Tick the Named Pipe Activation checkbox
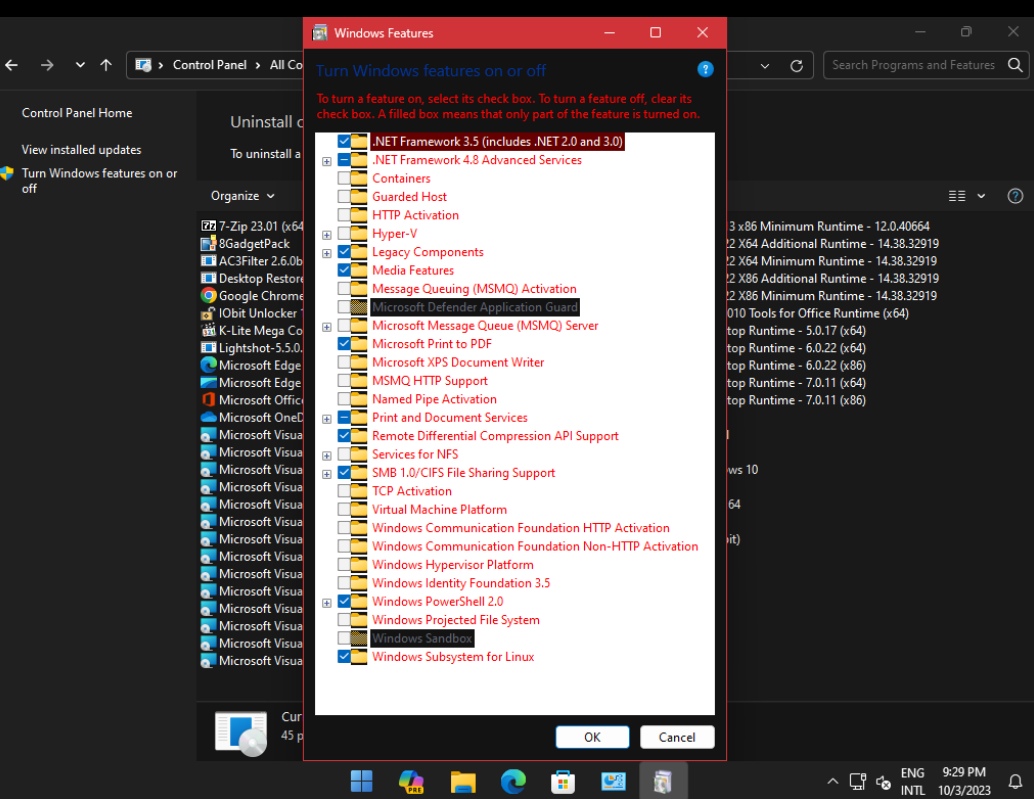Viewport: 1034px width, 799px height. pyautogui.click(x=344, y=399)
